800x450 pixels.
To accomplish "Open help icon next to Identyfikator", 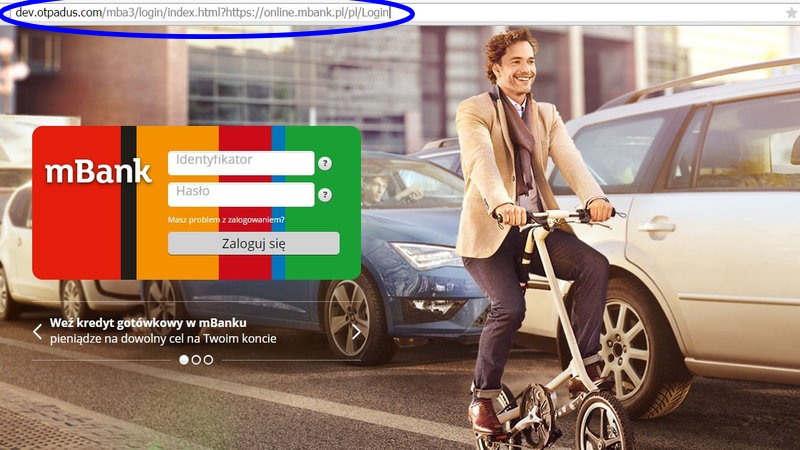I will click(325, 163).
